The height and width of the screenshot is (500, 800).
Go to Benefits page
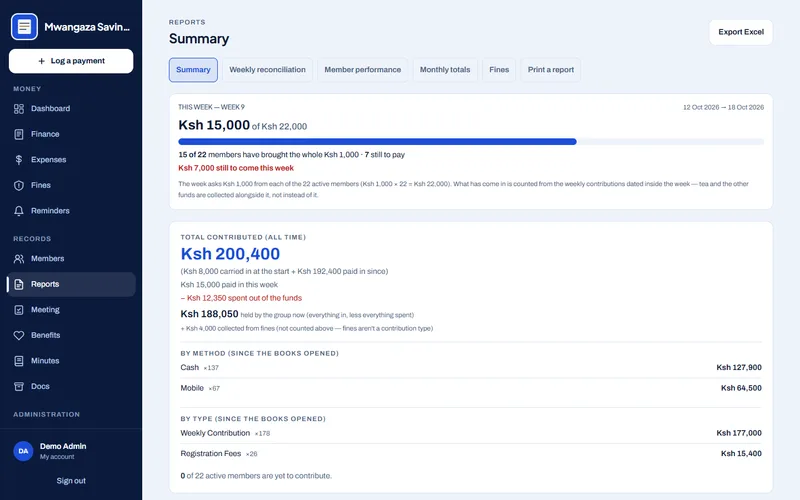pos(71,335)
